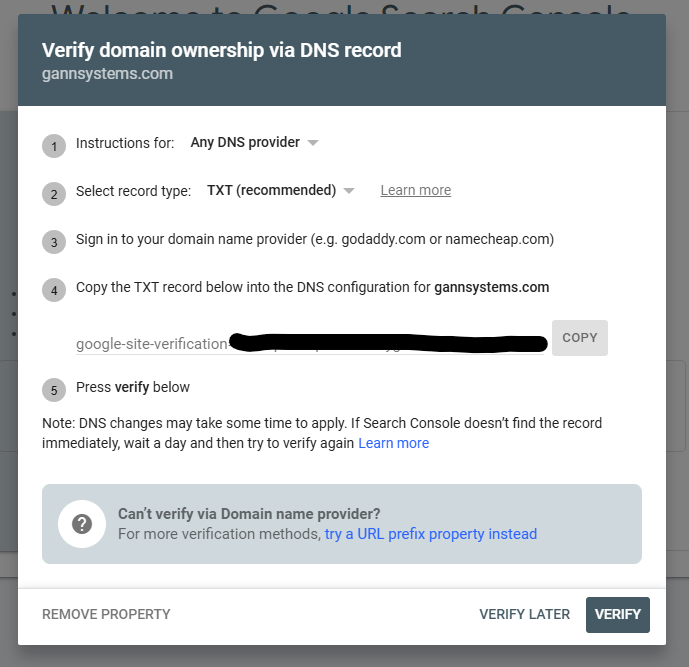Expand the record type dropdown arrow
The height and width of the screenshot is (667, 689).
click(x=349, y=191)
